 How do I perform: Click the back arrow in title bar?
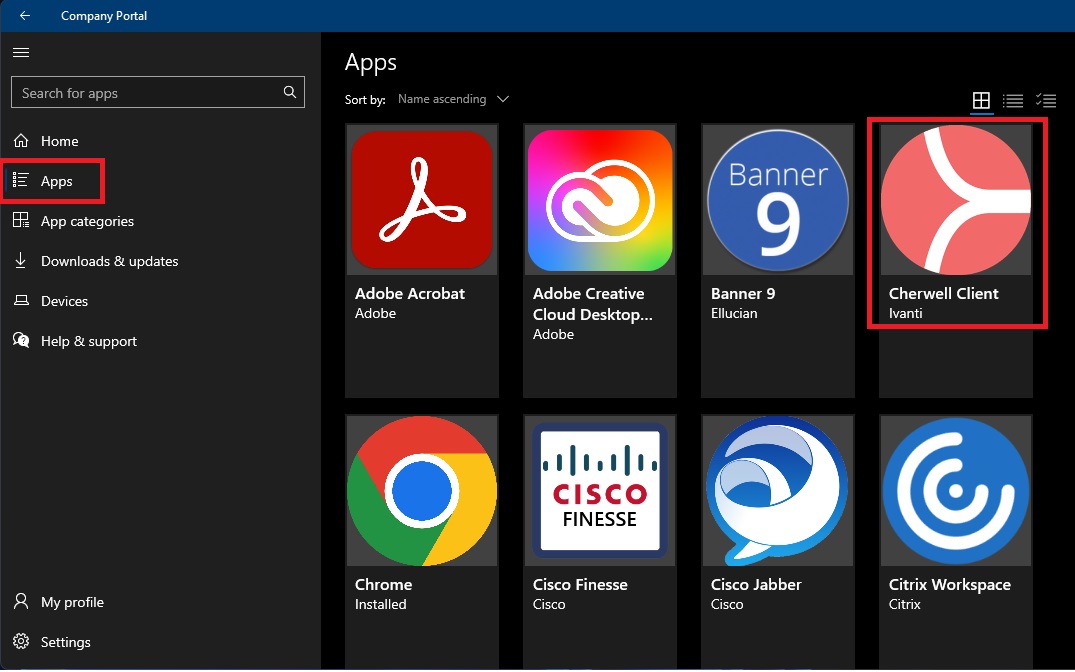24,16
